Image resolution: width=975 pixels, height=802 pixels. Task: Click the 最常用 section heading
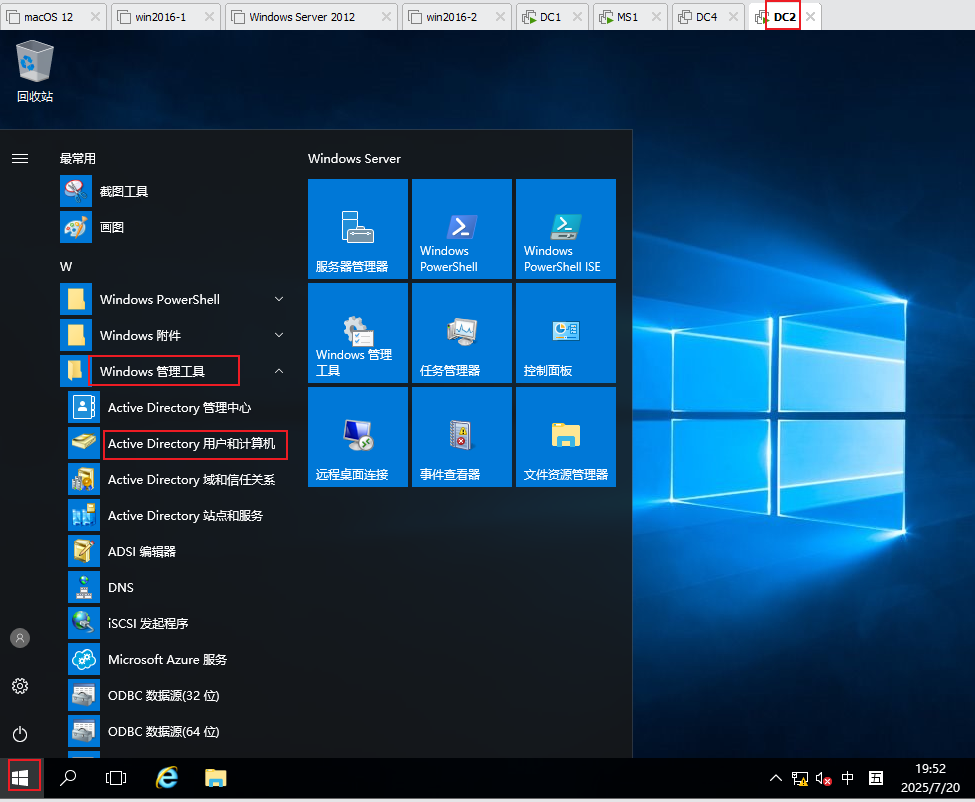point(78,159)
